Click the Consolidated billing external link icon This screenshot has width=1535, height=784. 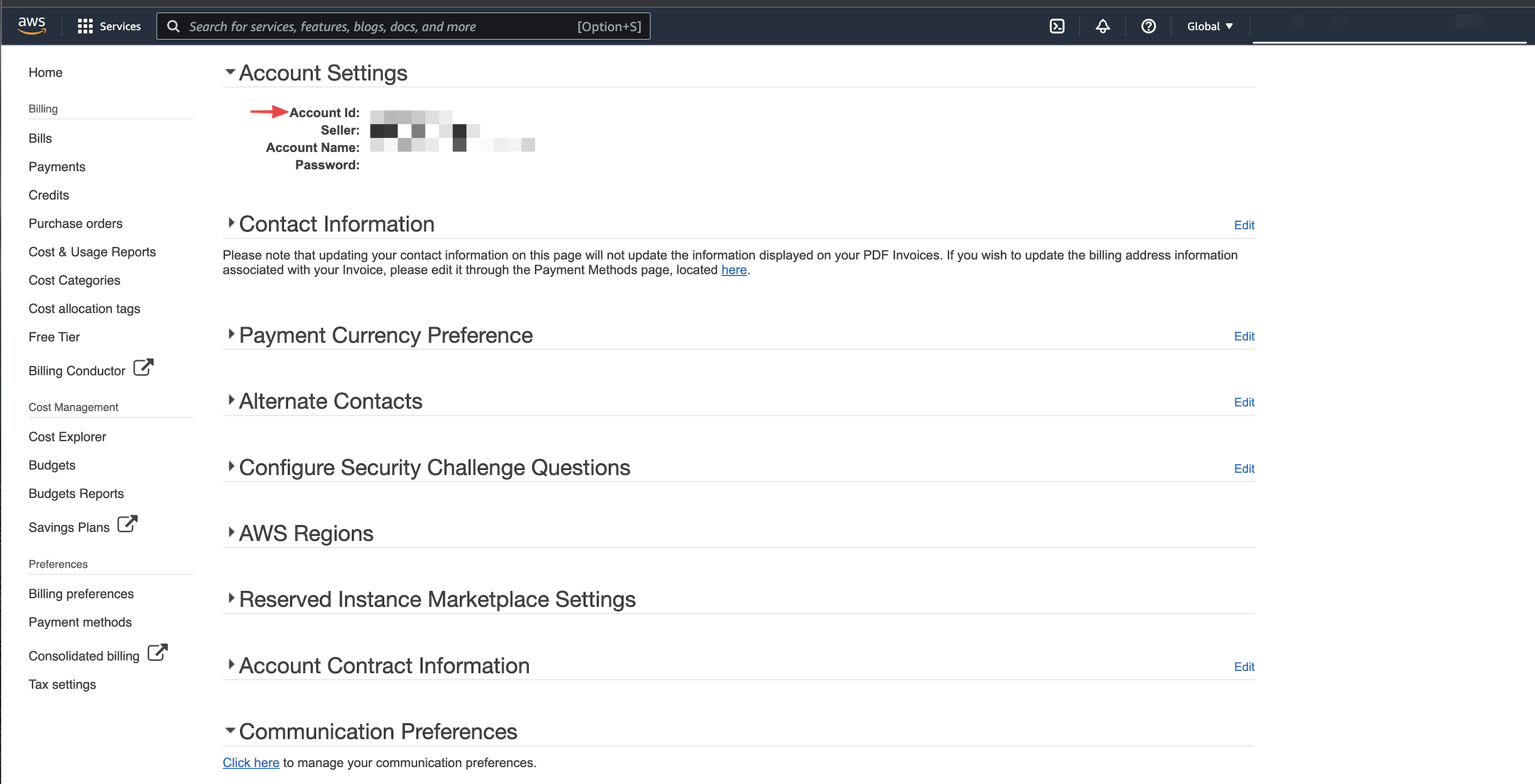coord(157,653)
